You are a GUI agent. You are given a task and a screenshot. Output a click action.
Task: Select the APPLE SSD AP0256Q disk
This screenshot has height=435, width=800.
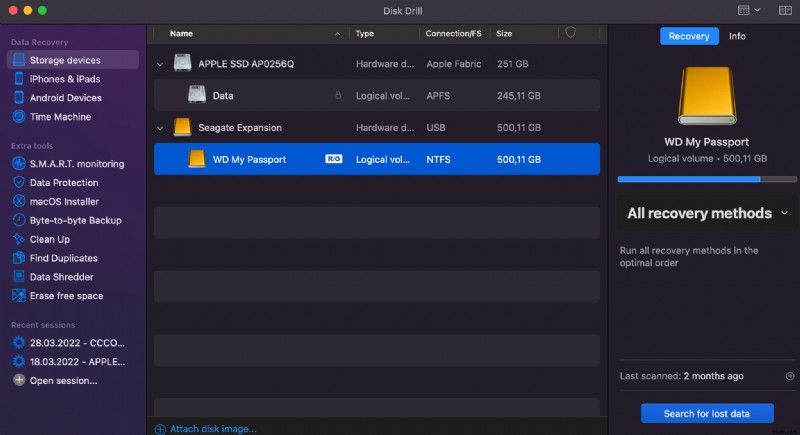[x=377, y=64]
